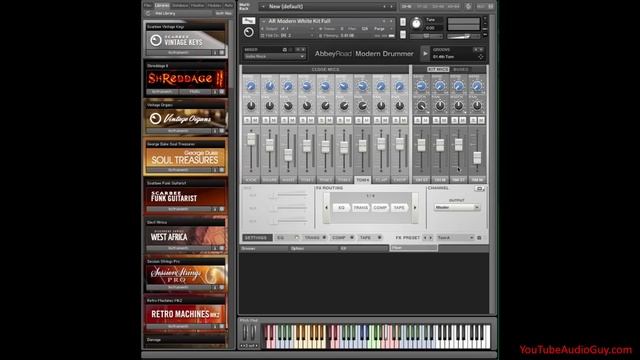The width and height of the screenshot is (640, 360).
Task: Mute the OH ST kit mic channel
Action: 425,120
